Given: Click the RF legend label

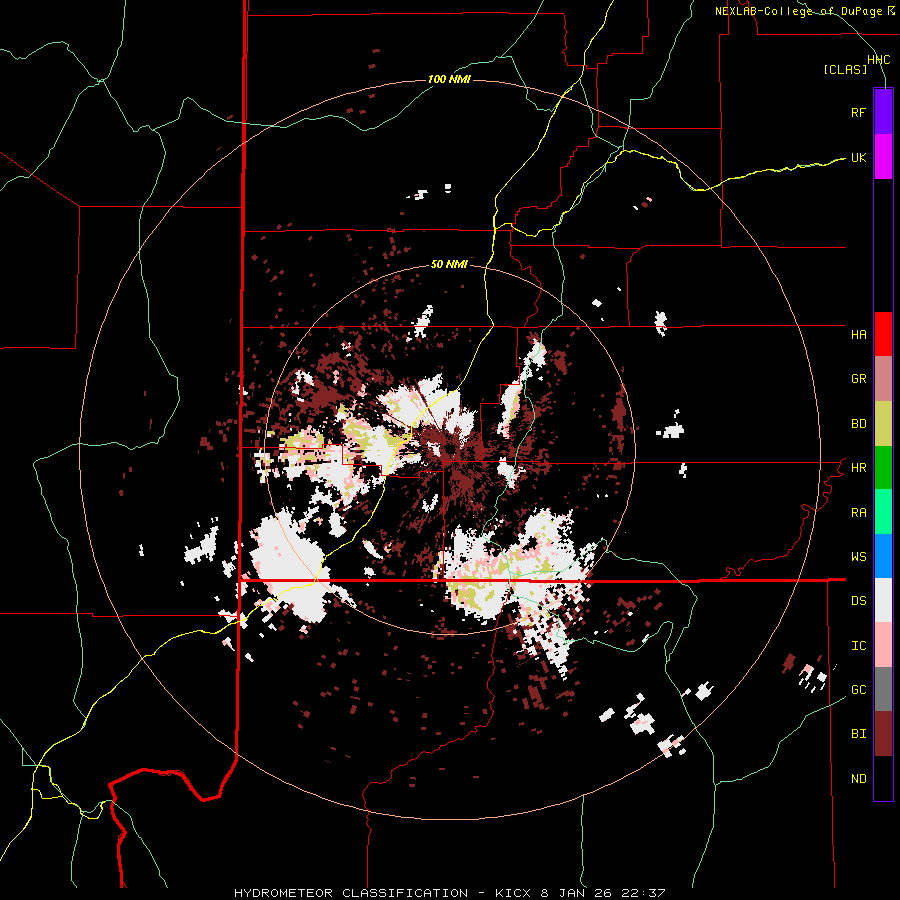Looking at the screenshot, I should click(858, 112).
